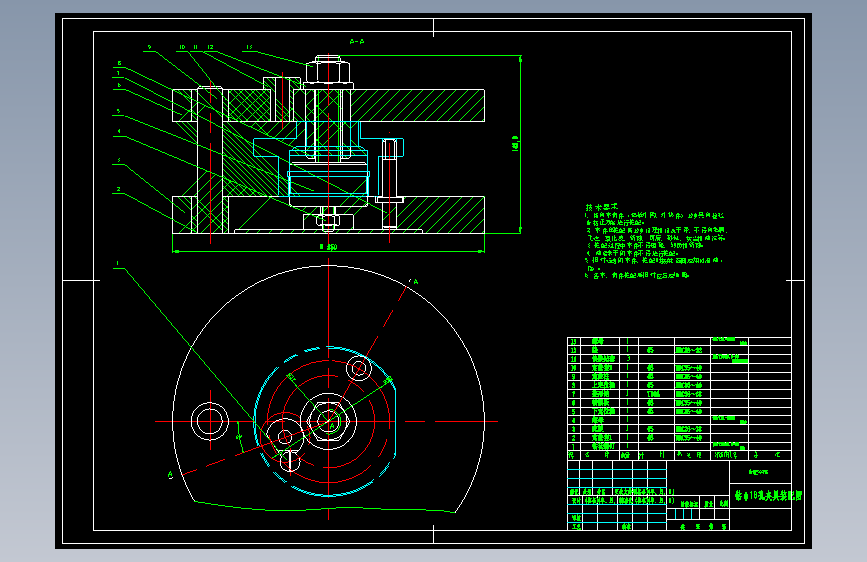867x562 pixels.
Task: Select the left guide pin circle in plan view
Action: tap(210, 422)
